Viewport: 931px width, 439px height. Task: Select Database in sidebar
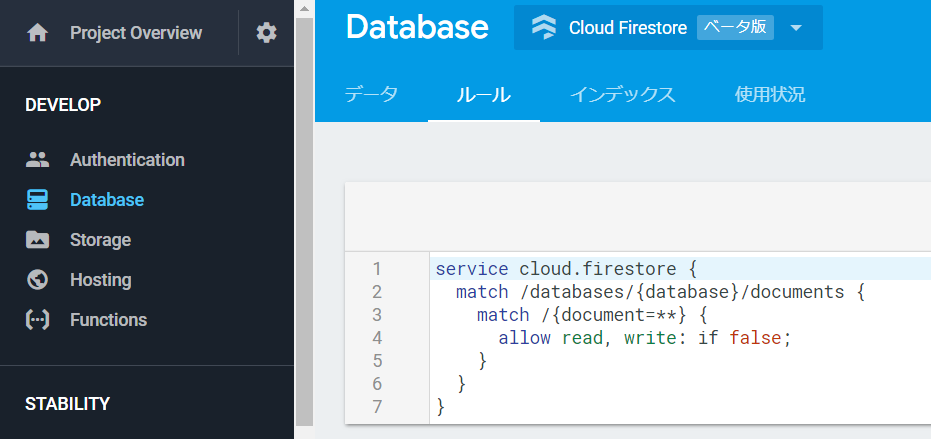point(107,200)
